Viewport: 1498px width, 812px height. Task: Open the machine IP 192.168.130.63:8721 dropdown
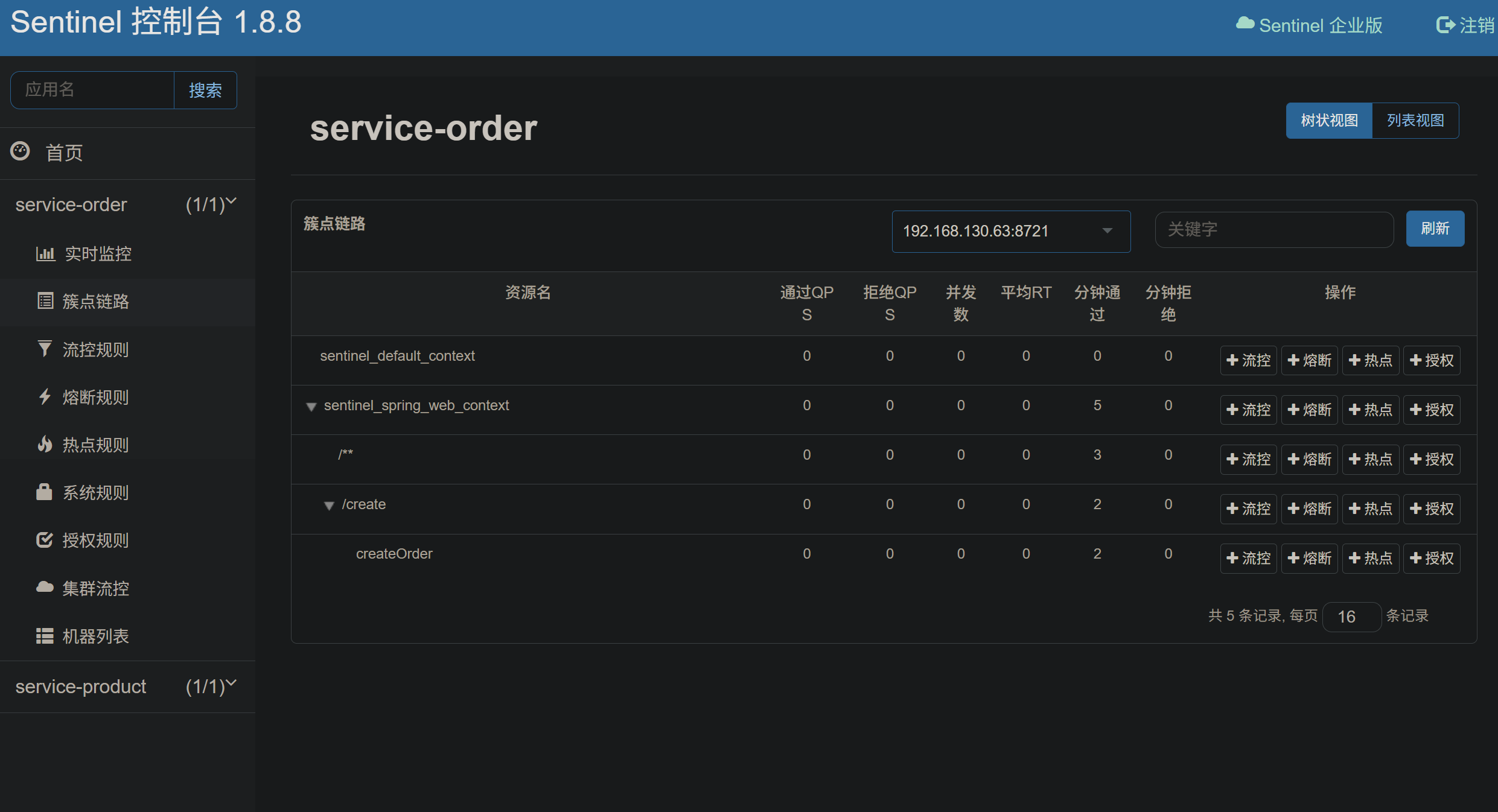(1011, 231)
